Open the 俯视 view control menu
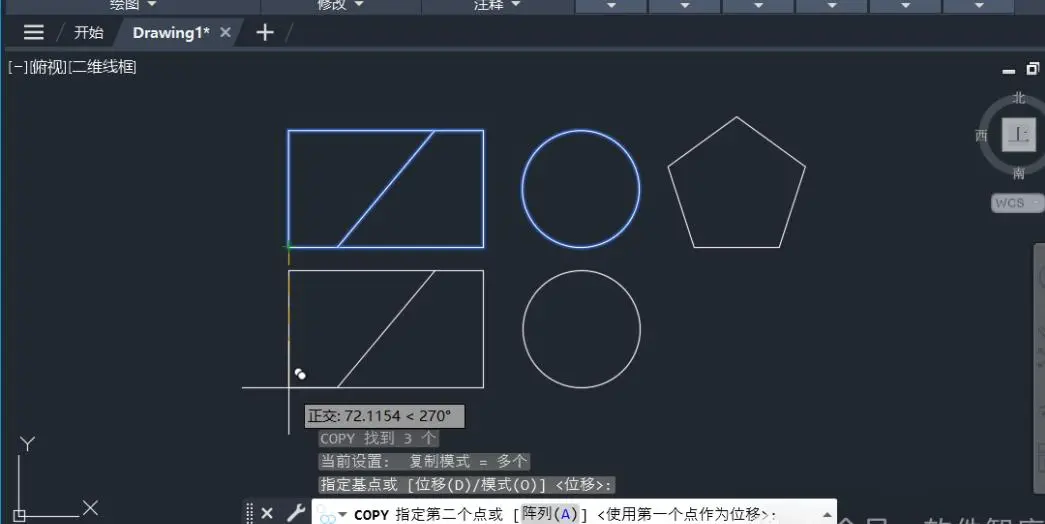 tap(49, 67)
